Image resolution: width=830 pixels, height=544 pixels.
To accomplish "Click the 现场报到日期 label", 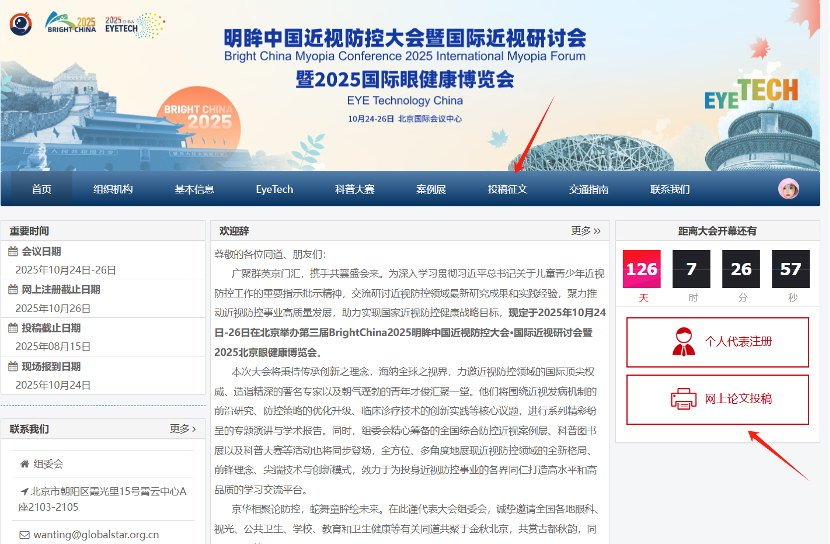I will 51,366.
